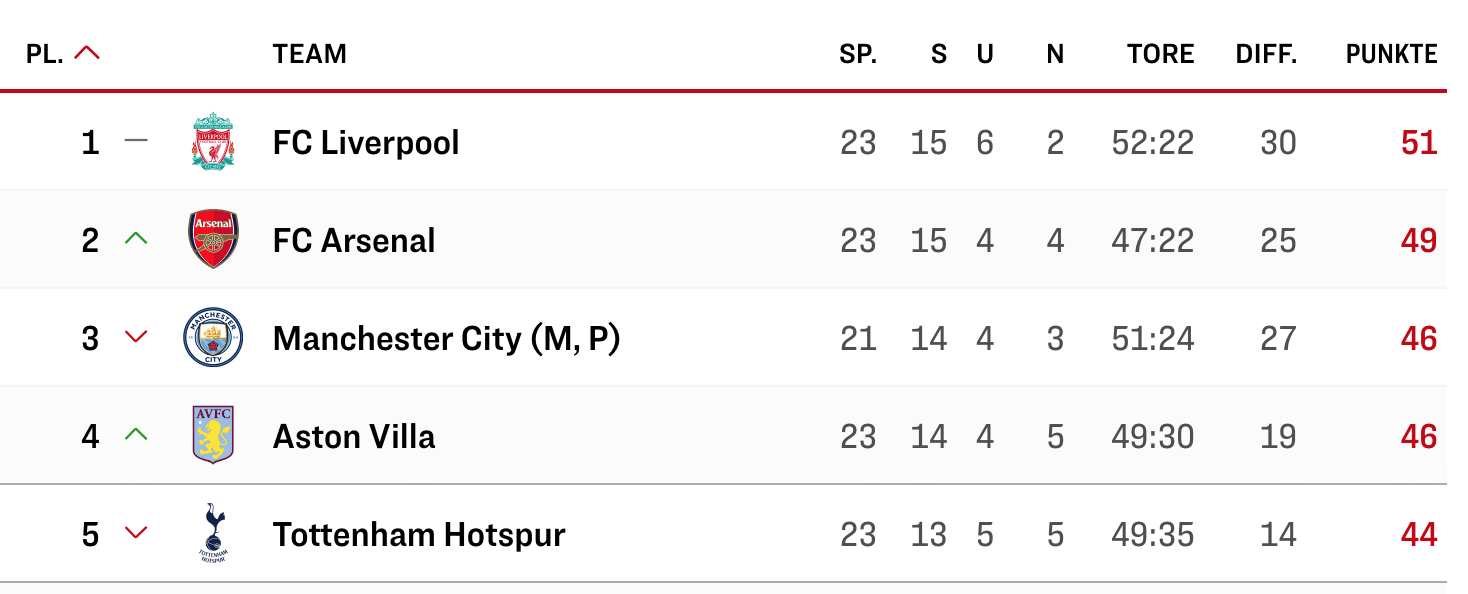The width and height of the screenshot is (1468, 594).
Task: Click the FC Liverpool club crest
Action: 213,143
